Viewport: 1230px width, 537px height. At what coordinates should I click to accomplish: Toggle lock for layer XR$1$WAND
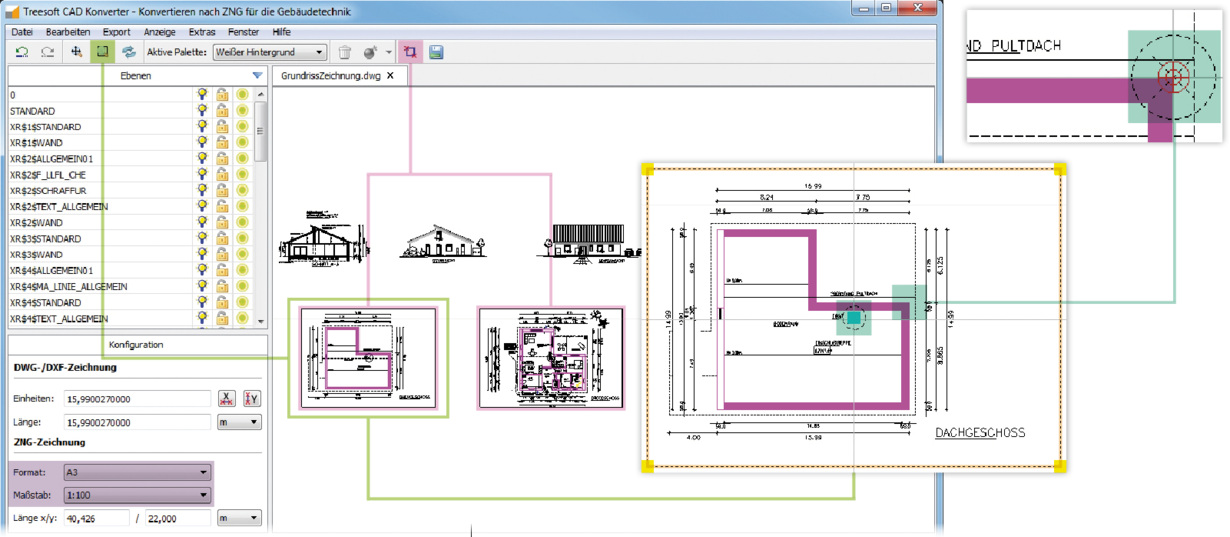(222, 143)
